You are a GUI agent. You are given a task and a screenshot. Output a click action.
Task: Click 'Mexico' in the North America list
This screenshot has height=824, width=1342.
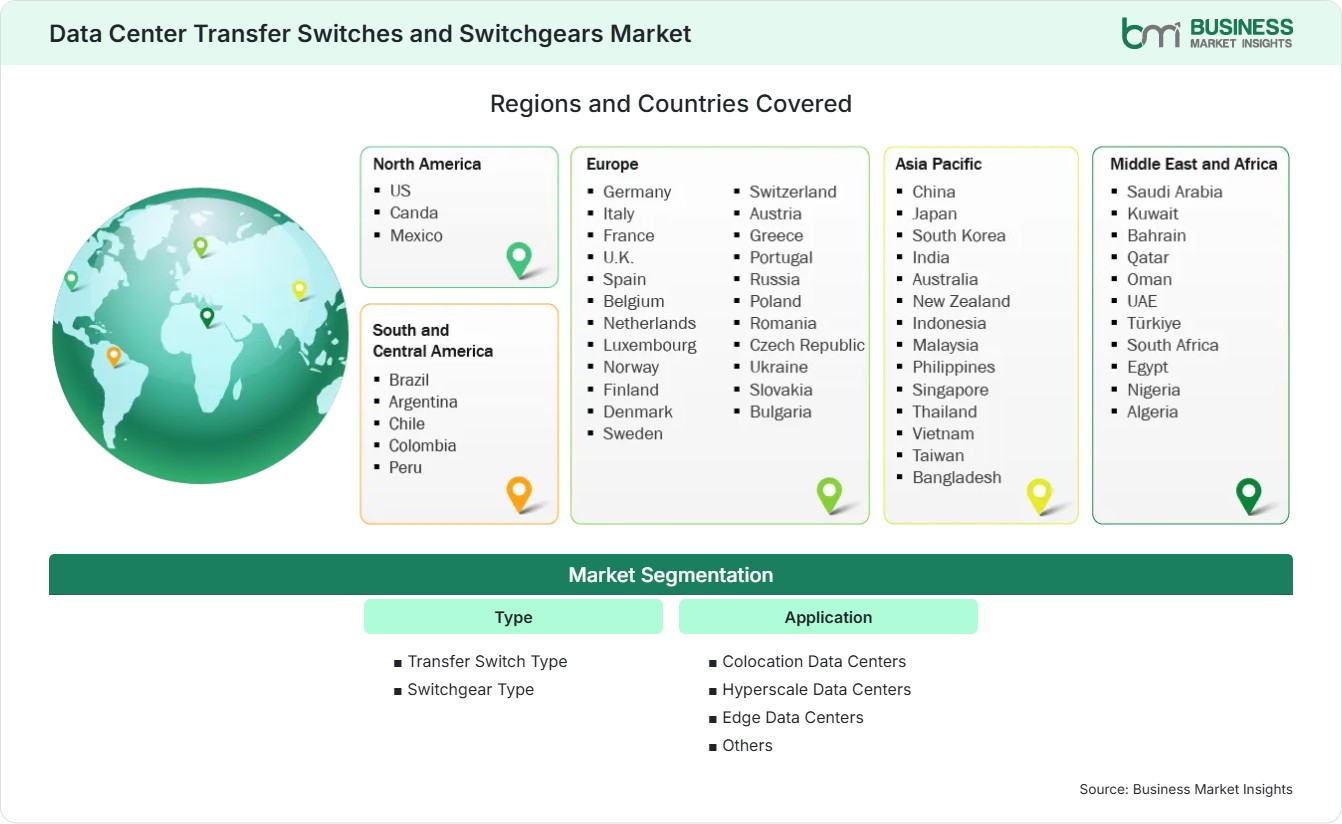click(x=416, y=235)
